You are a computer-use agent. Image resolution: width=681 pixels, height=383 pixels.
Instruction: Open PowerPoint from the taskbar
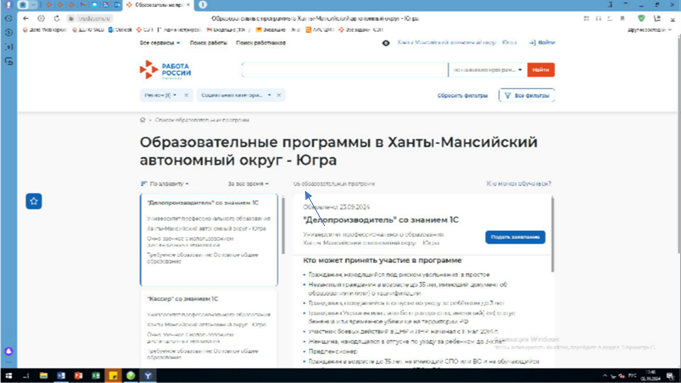pos(78,376)
